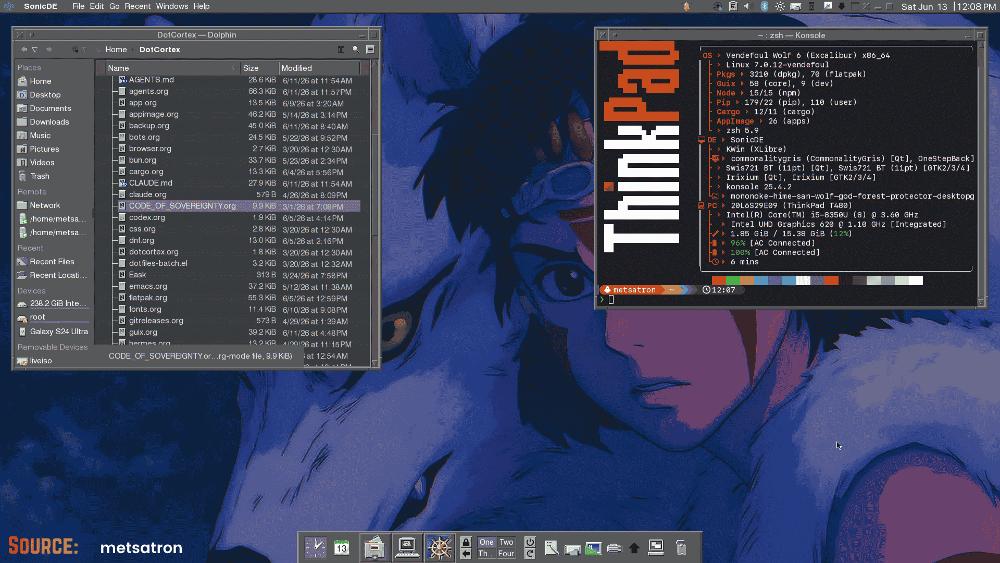Click Dolphin's back arrow navigation button
The width and height of the screenshot is (1000, 563).
pos(24,50)
